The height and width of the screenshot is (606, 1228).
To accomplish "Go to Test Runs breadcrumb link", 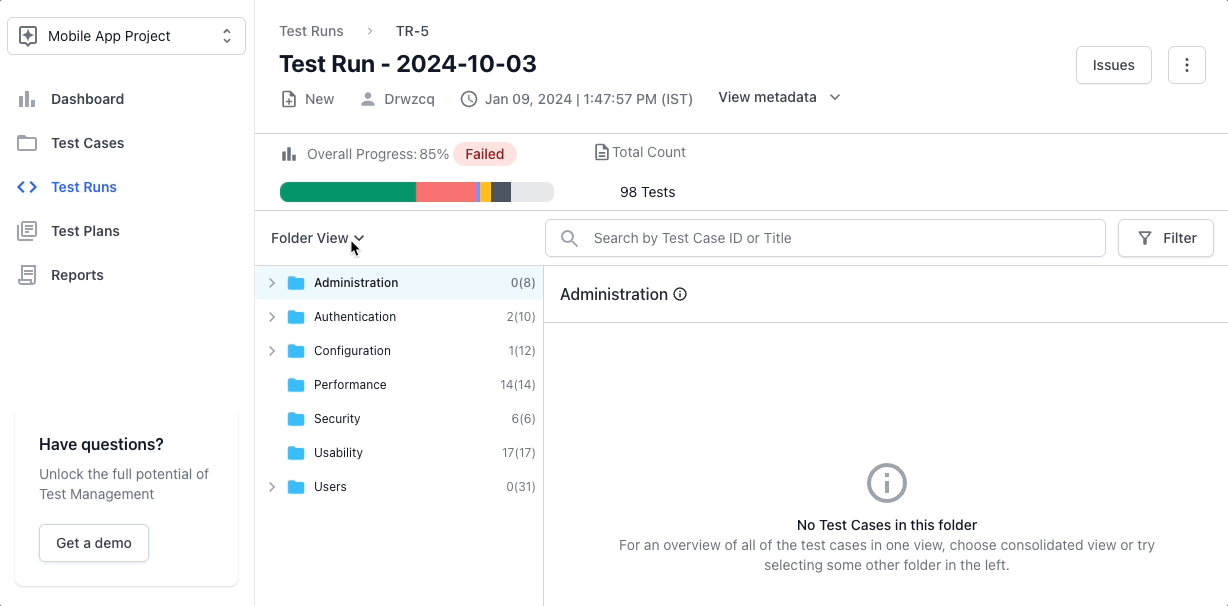I will pyautogui.click(x=311, y=31).
